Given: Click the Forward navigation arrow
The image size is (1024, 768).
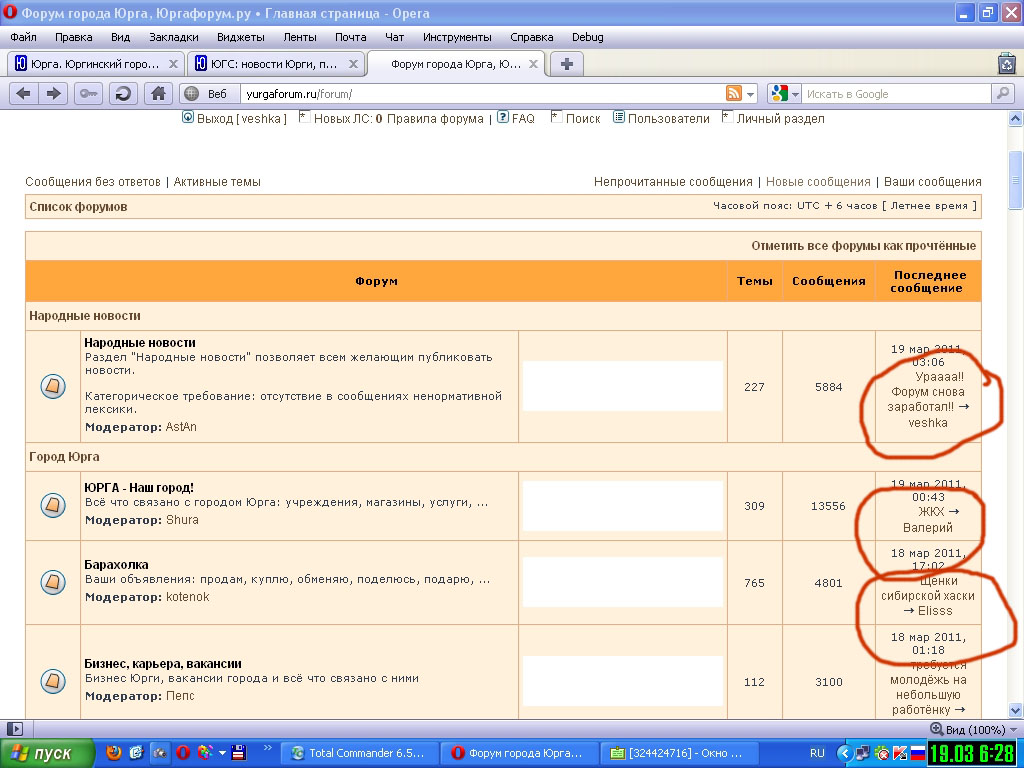Looking at the screenshot, I should [x=54, y=93].
